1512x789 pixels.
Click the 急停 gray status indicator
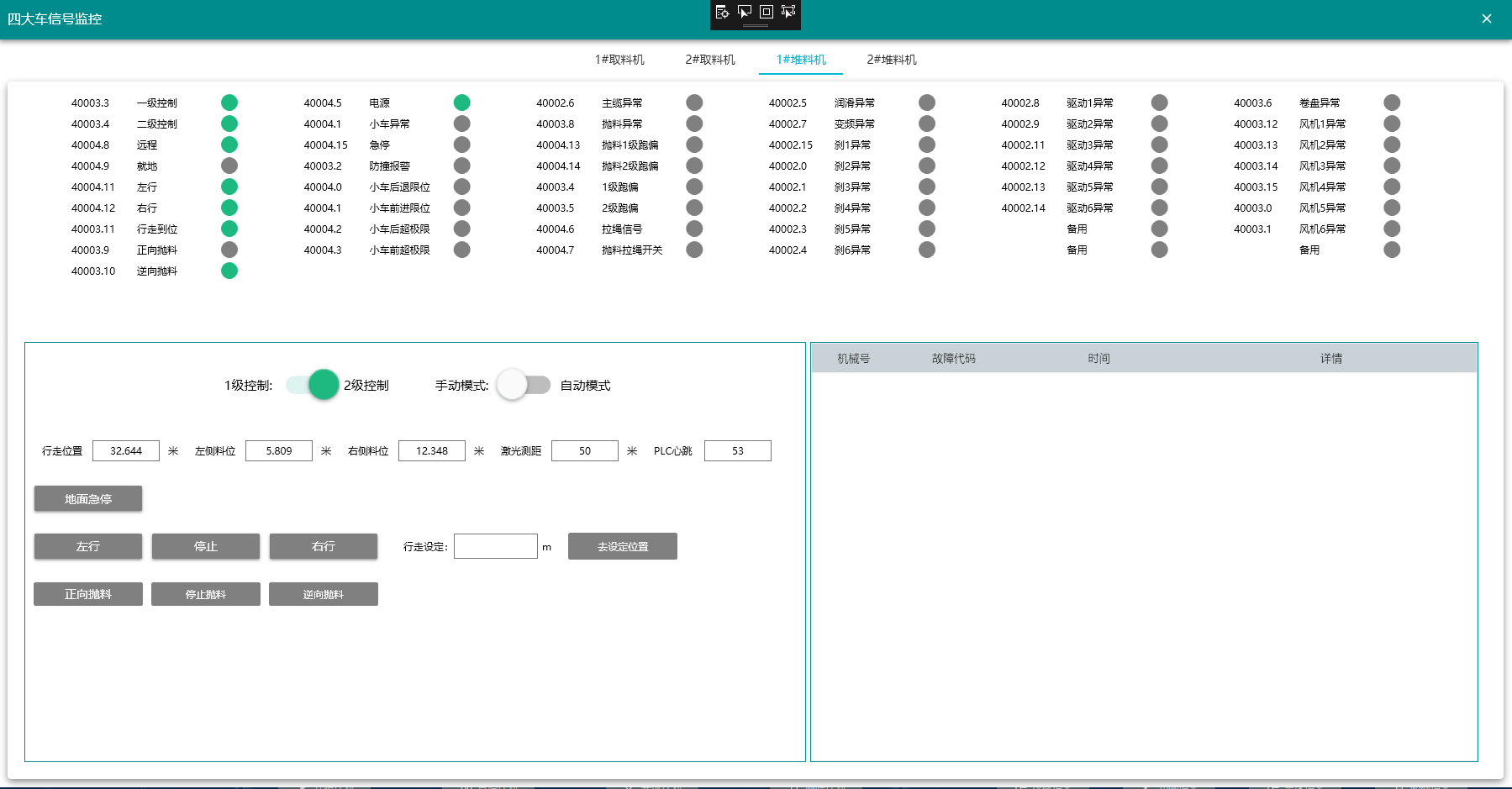click(461, 145)
